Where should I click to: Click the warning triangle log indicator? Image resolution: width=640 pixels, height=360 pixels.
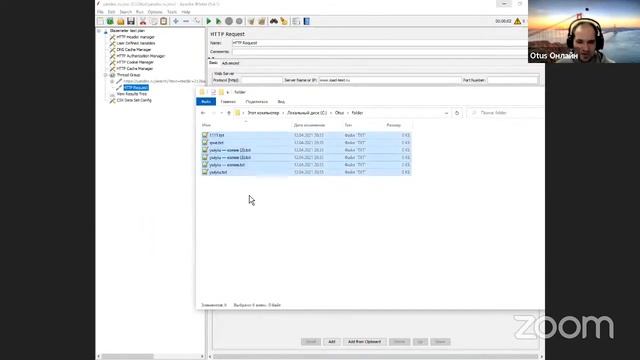518,21
